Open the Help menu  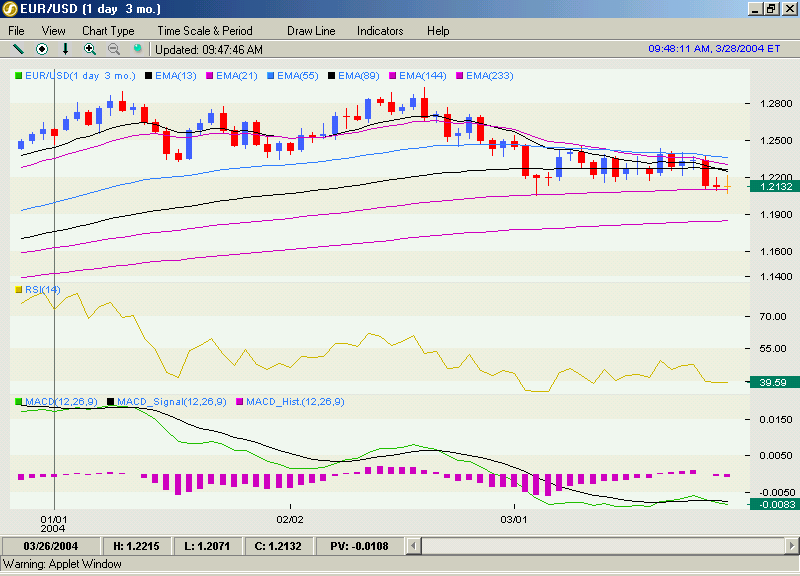click(x=438, y=31)
